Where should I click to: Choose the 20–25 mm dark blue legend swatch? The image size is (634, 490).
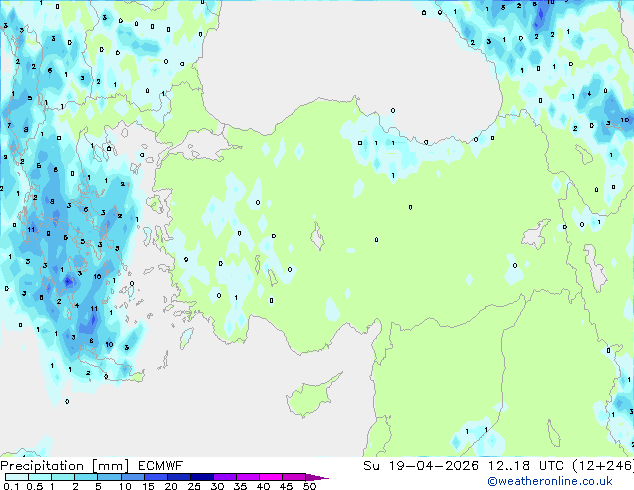[178, 477]
